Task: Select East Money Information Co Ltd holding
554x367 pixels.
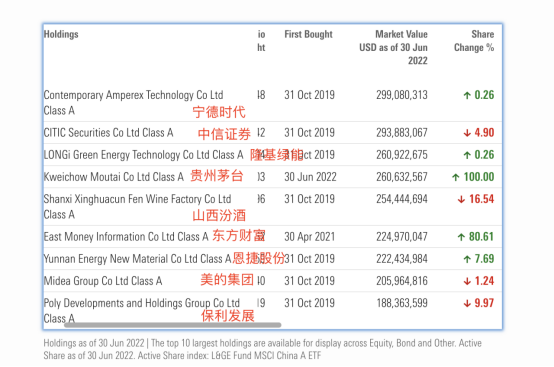Action: pos(126,237)
